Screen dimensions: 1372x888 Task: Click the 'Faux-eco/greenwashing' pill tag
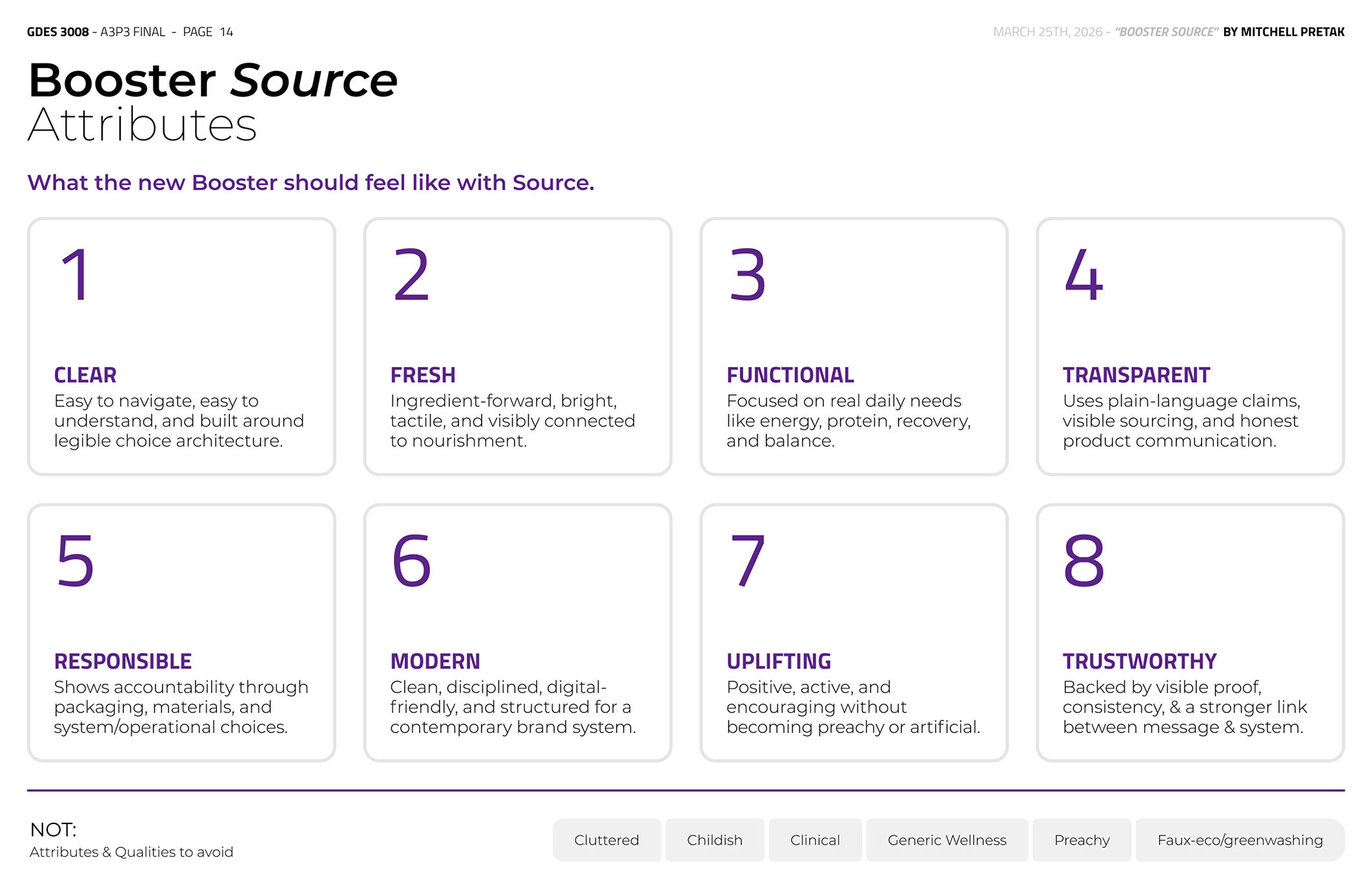[x=1240, y=840]
